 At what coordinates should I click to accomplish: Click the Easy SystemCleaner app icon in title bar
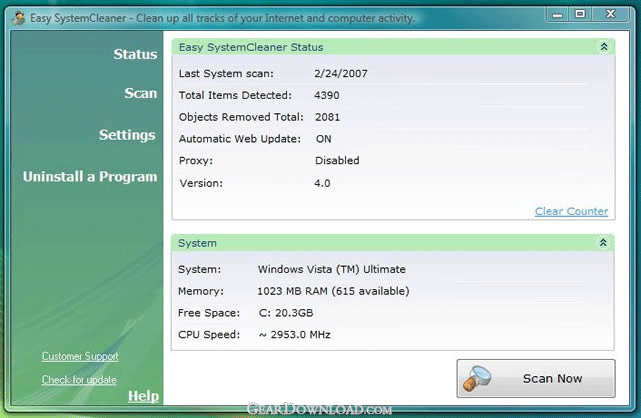(18, 18)
